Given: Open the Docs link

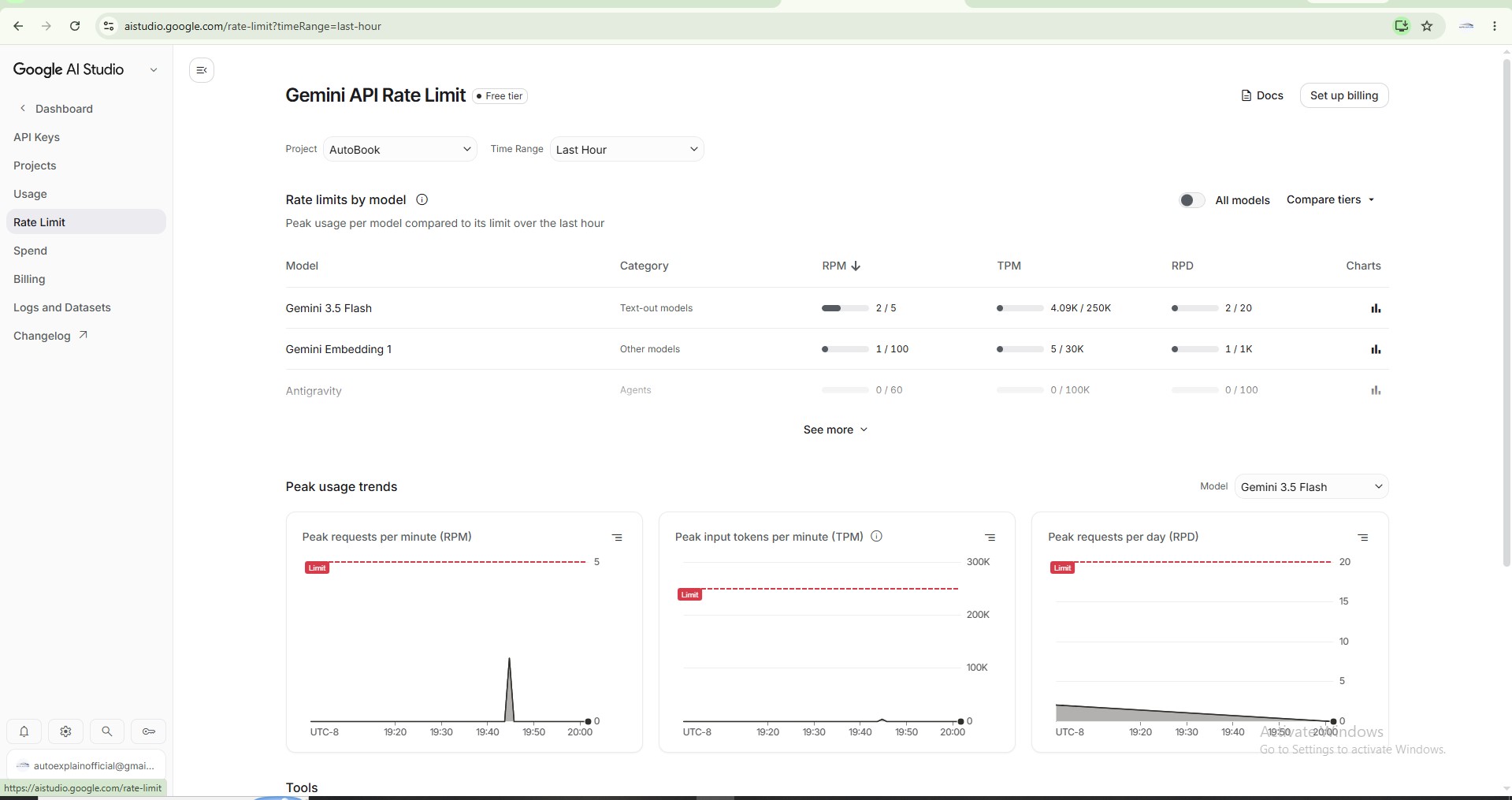Looking at the screenshot, I should (1262, 95).
